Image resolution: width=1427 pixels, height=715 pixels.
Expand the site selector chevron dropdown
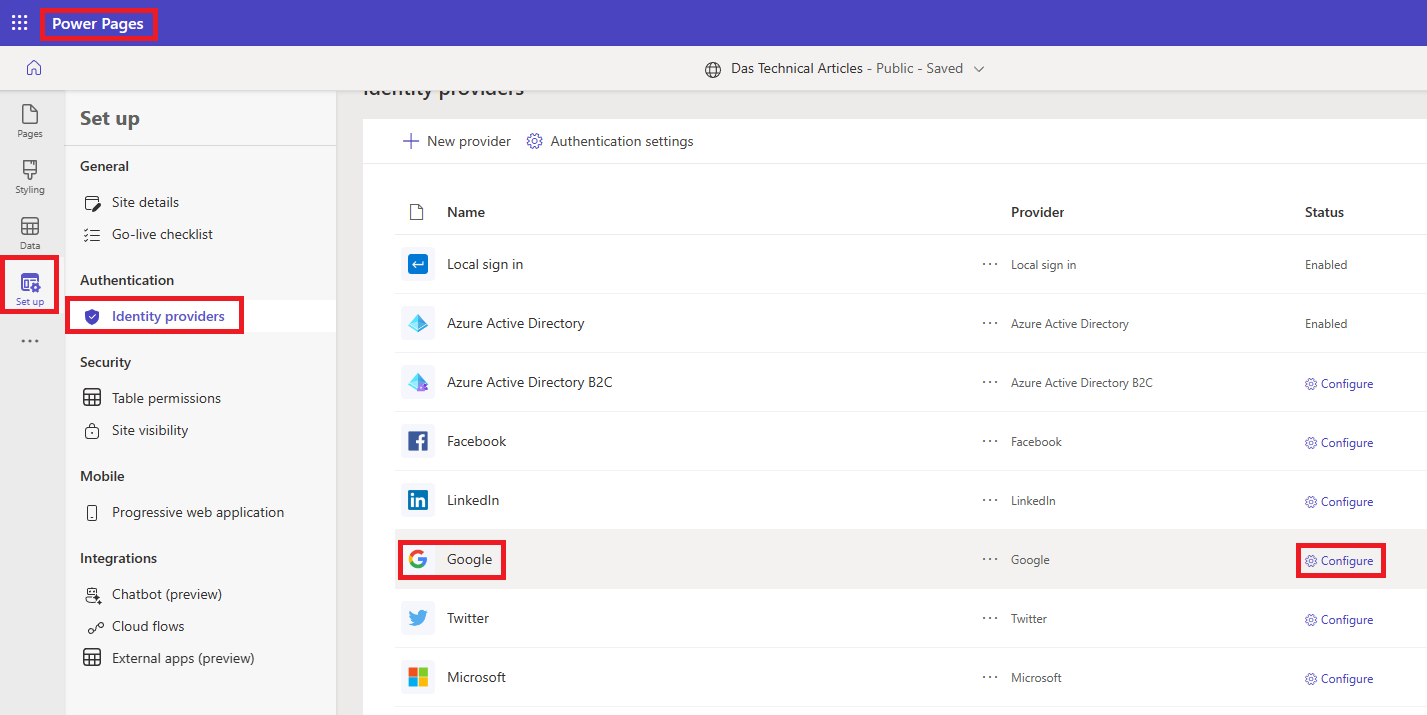point(979,69)
